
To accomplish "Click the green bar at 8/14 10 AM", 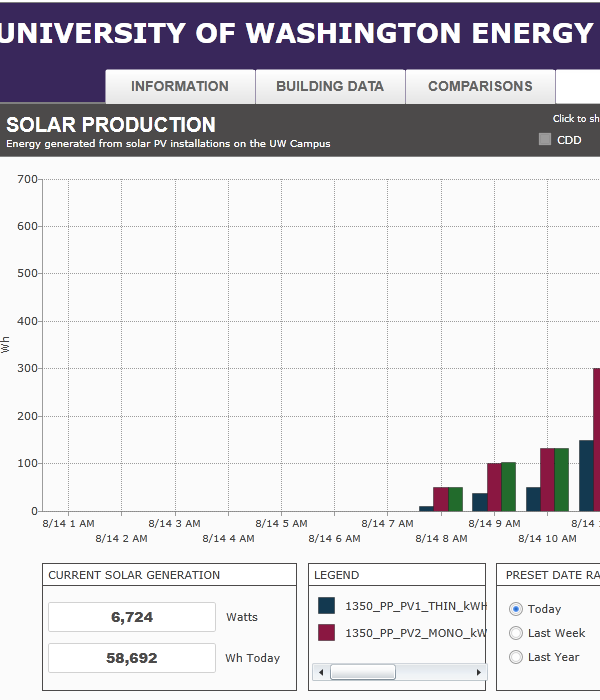I will point(561,480).
